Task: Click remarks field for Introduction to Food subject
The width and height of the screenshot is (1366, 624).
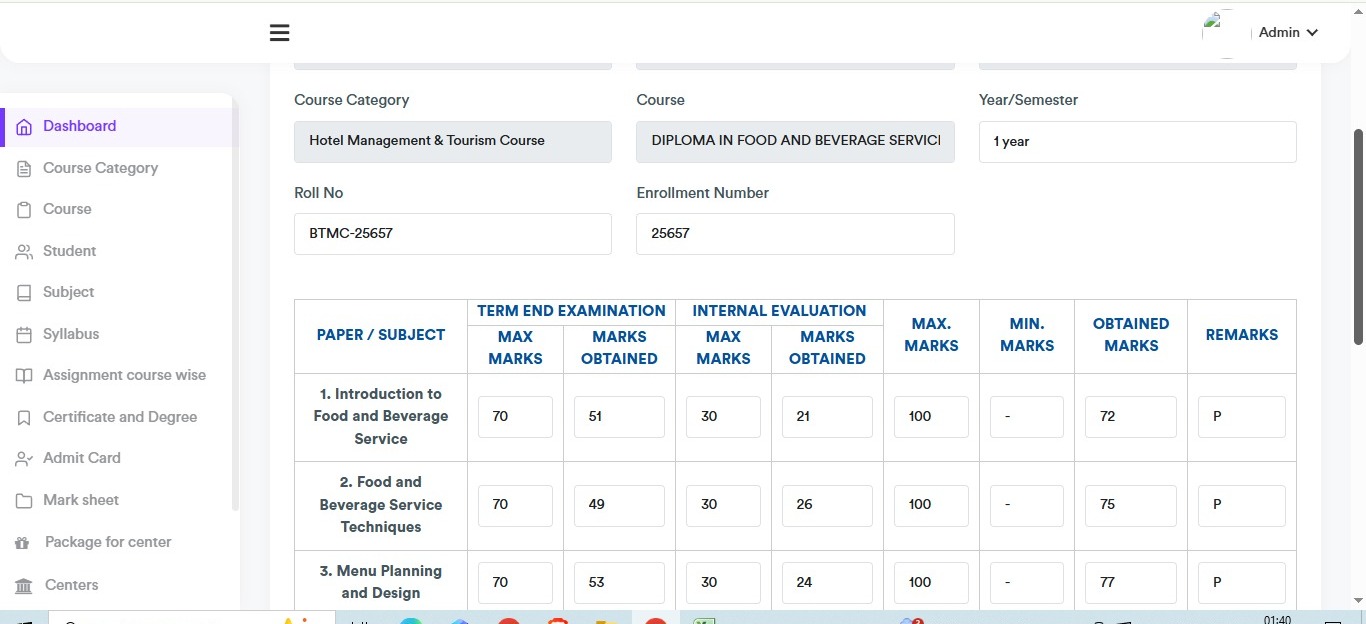Action: [x=1242, y=417]
